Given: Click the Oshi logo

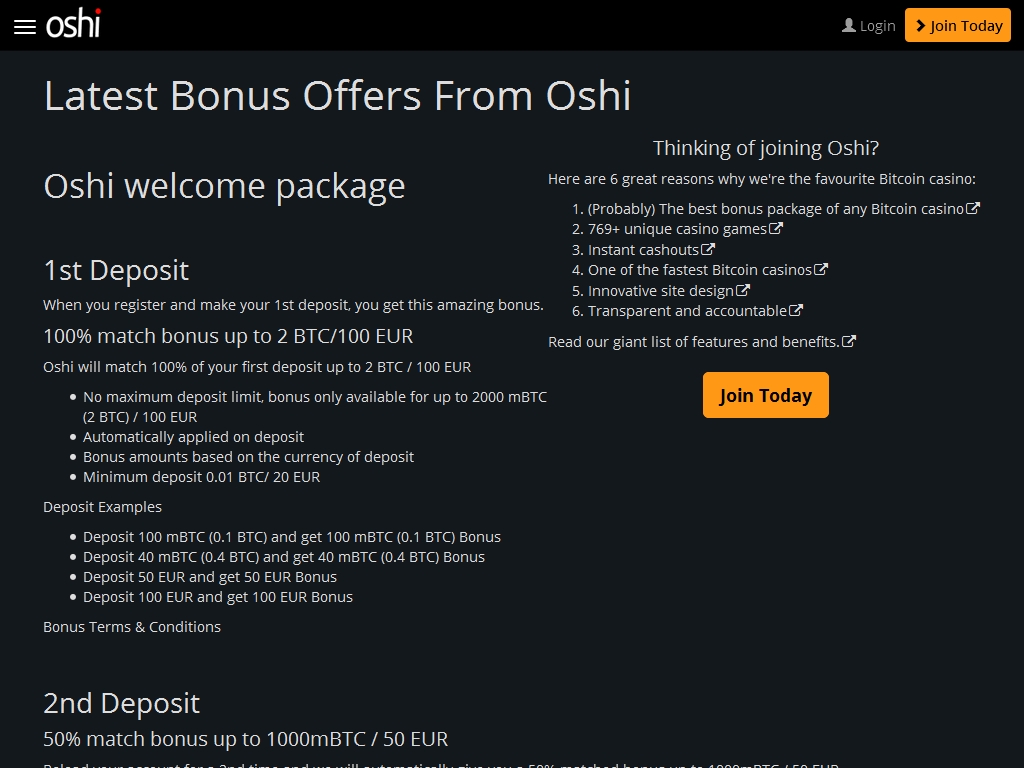Looking at the screenshot, I should point(74,25).
